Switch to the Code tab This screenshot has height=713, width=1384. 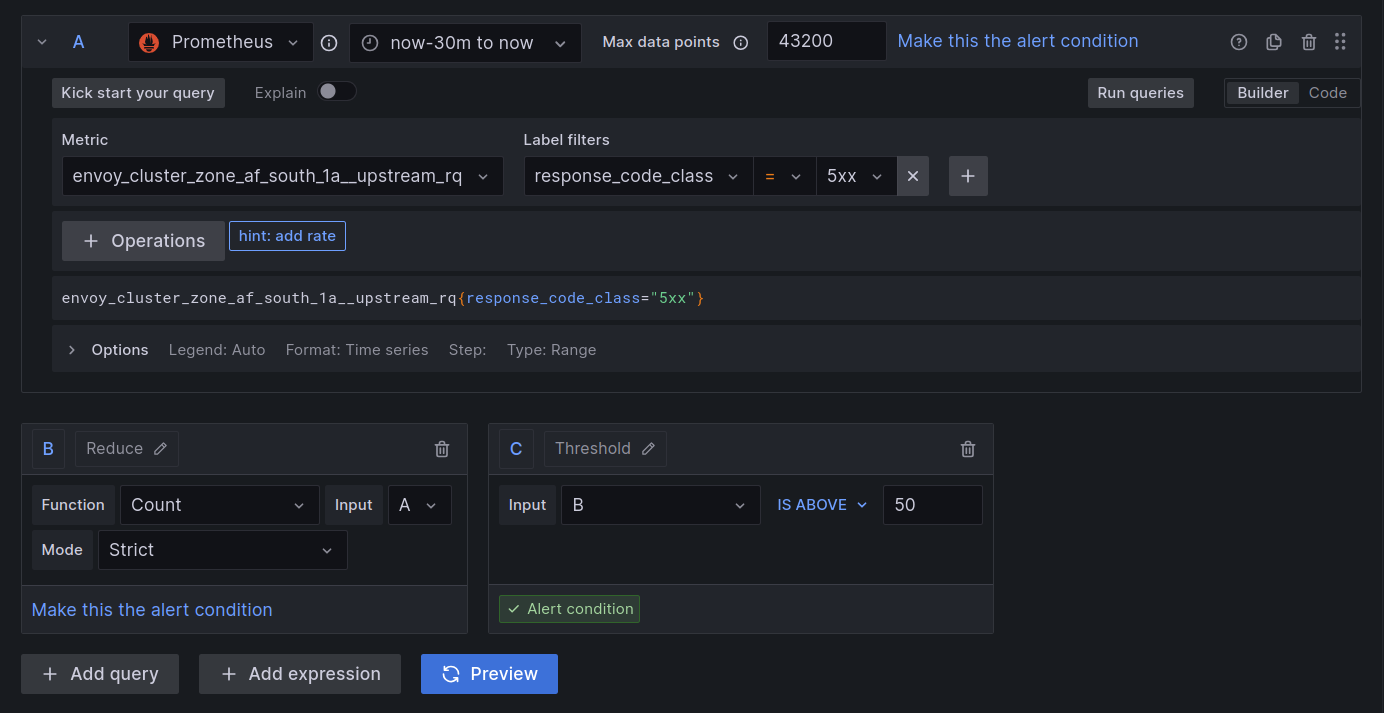tap(1328, 92)
